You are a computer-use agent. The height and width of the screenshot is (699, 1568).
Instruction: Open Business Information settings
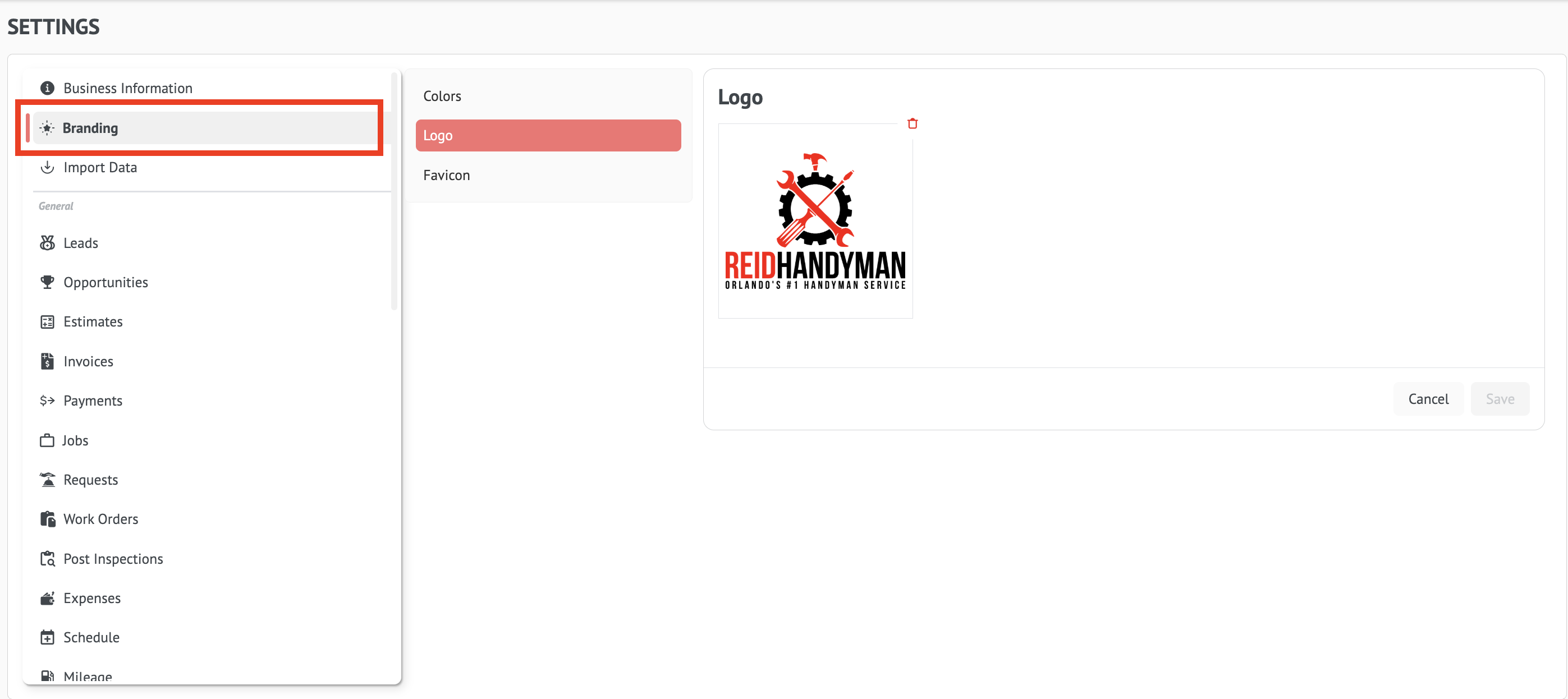pyautogui.click(x=128, y=88)
